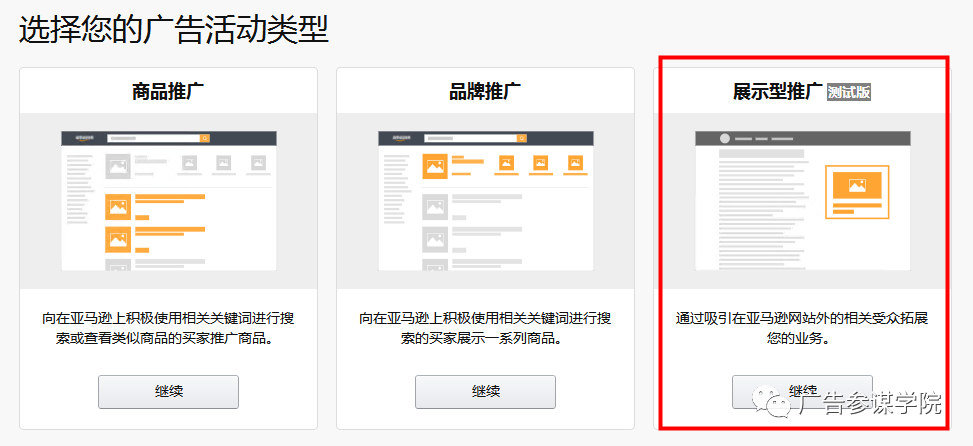Viewport: 973px width, 446px height.
Task: Click the 商品推广 description text
Action: point(168,329)
